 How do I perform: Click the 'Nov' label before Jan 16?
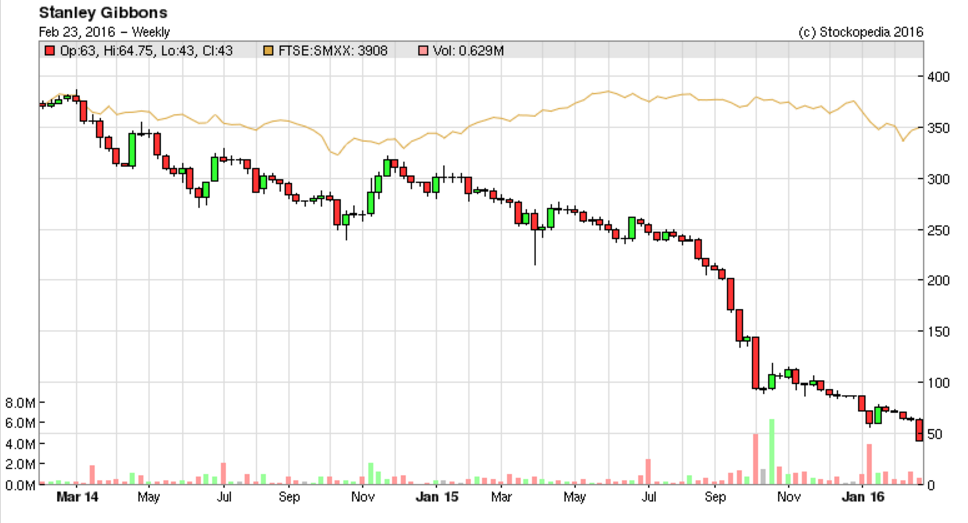coord(788,497)
